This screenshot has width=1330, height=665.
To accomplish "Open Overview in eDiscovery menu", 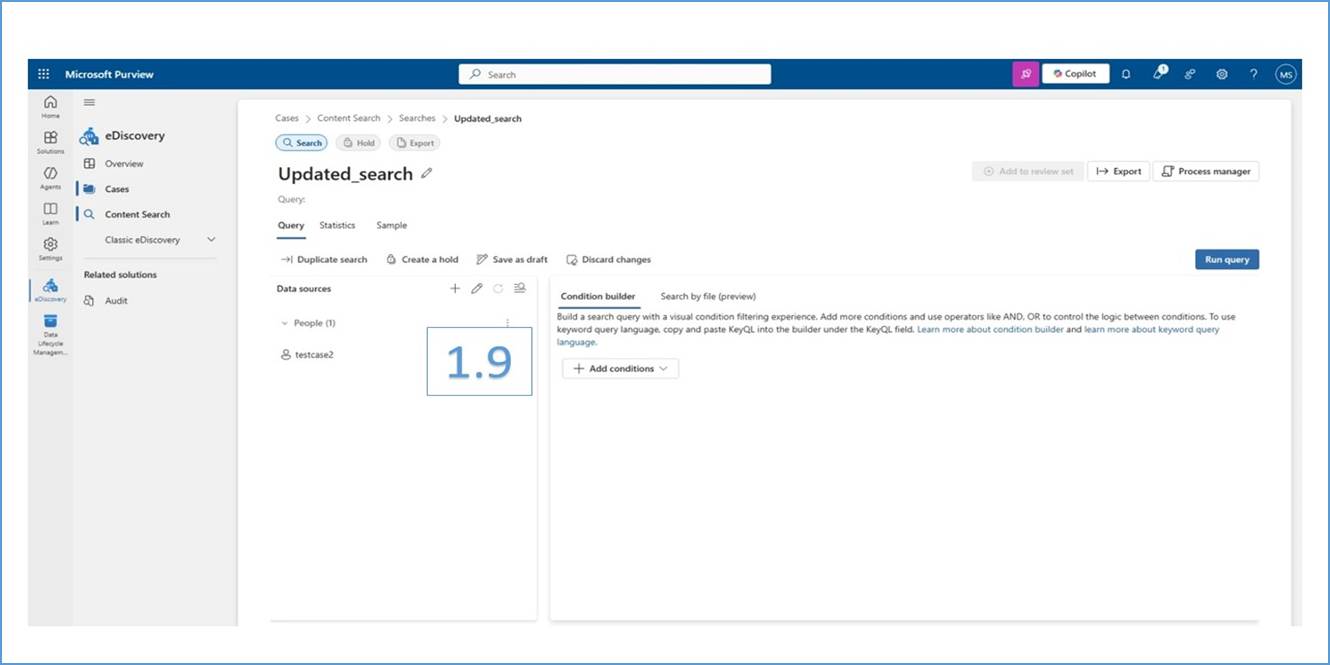I will [x=124, y=163].
